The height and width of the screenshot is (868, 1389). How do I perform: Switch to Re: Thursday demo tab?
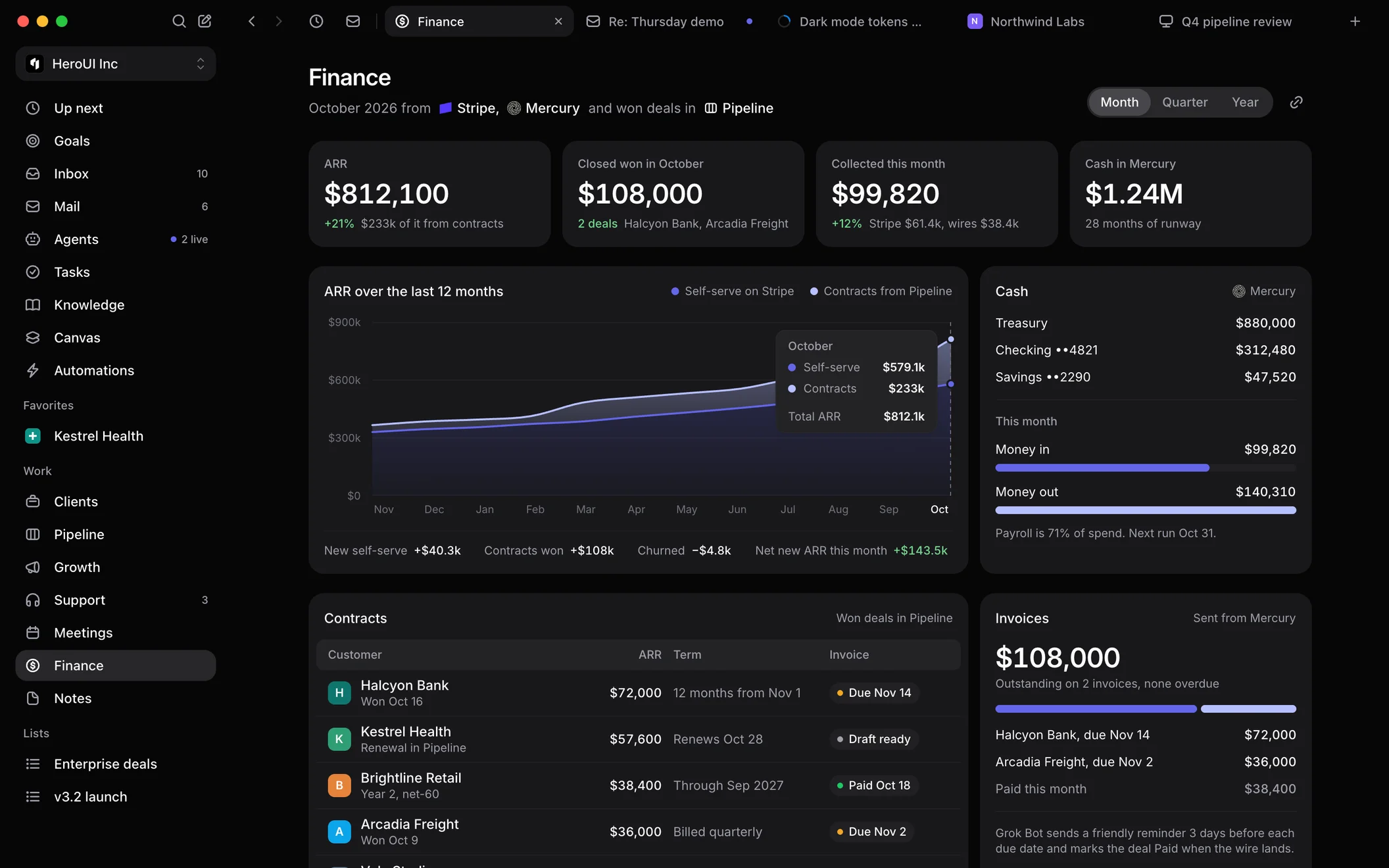[670, 21]
